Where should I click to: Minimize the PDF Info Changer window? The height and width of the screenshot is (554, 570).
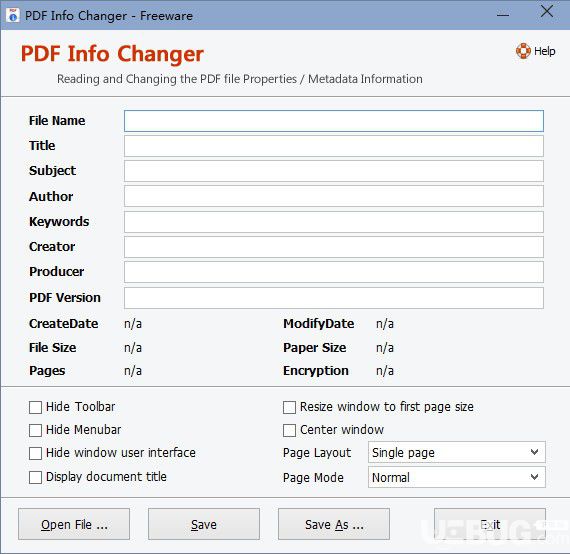[503, 15]
